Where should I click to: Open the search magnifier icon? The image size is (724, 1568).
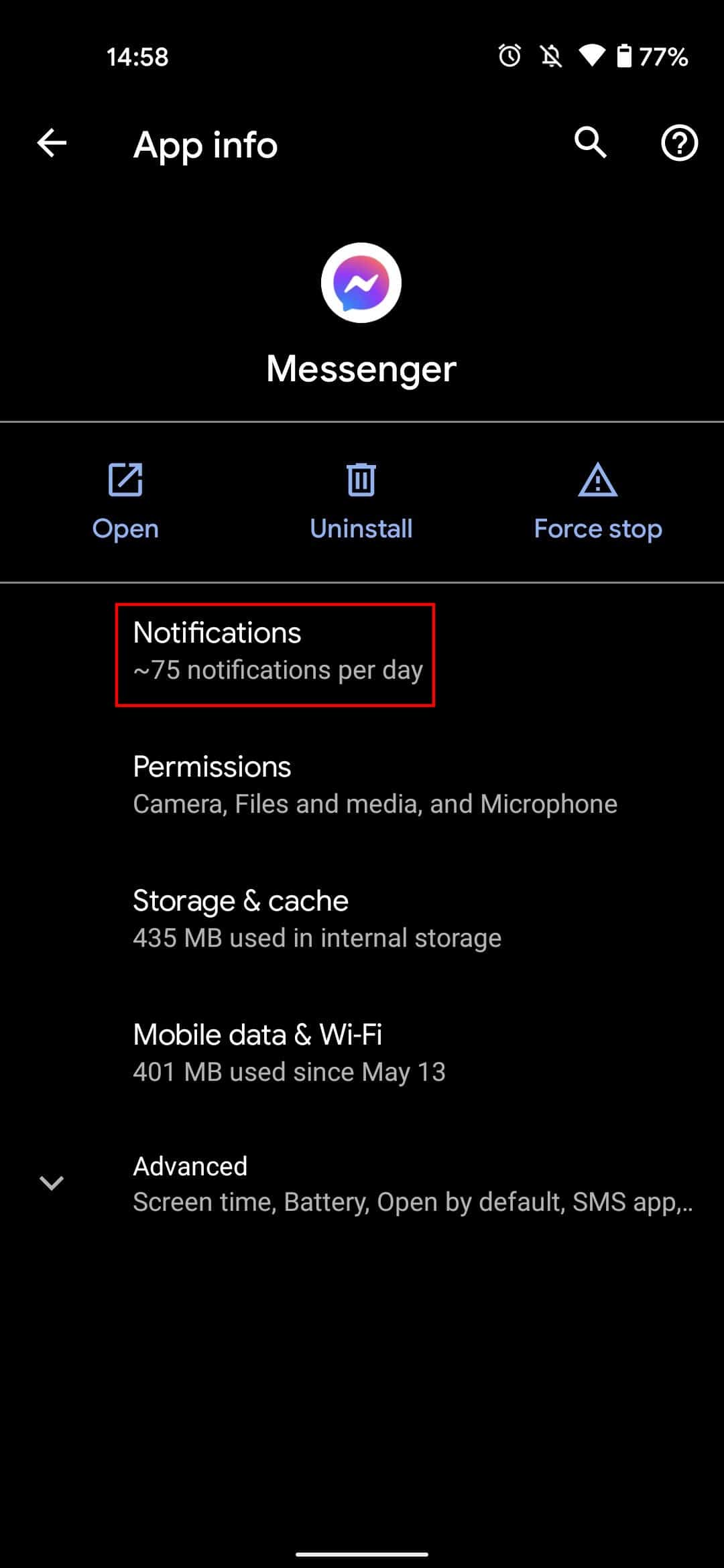point(590,143)
